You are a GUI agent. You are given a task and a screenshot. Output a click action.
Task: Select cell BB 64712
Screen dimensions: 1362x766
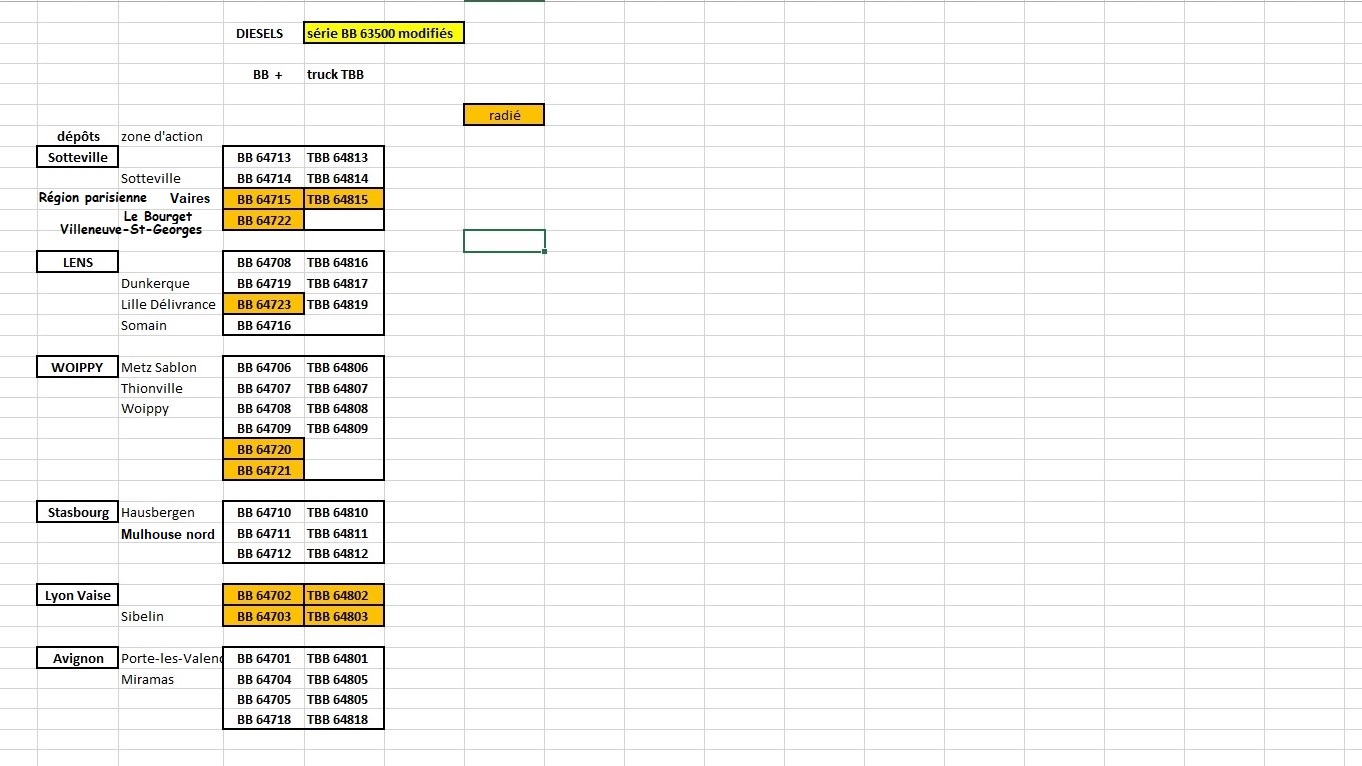tap(264, 553)
